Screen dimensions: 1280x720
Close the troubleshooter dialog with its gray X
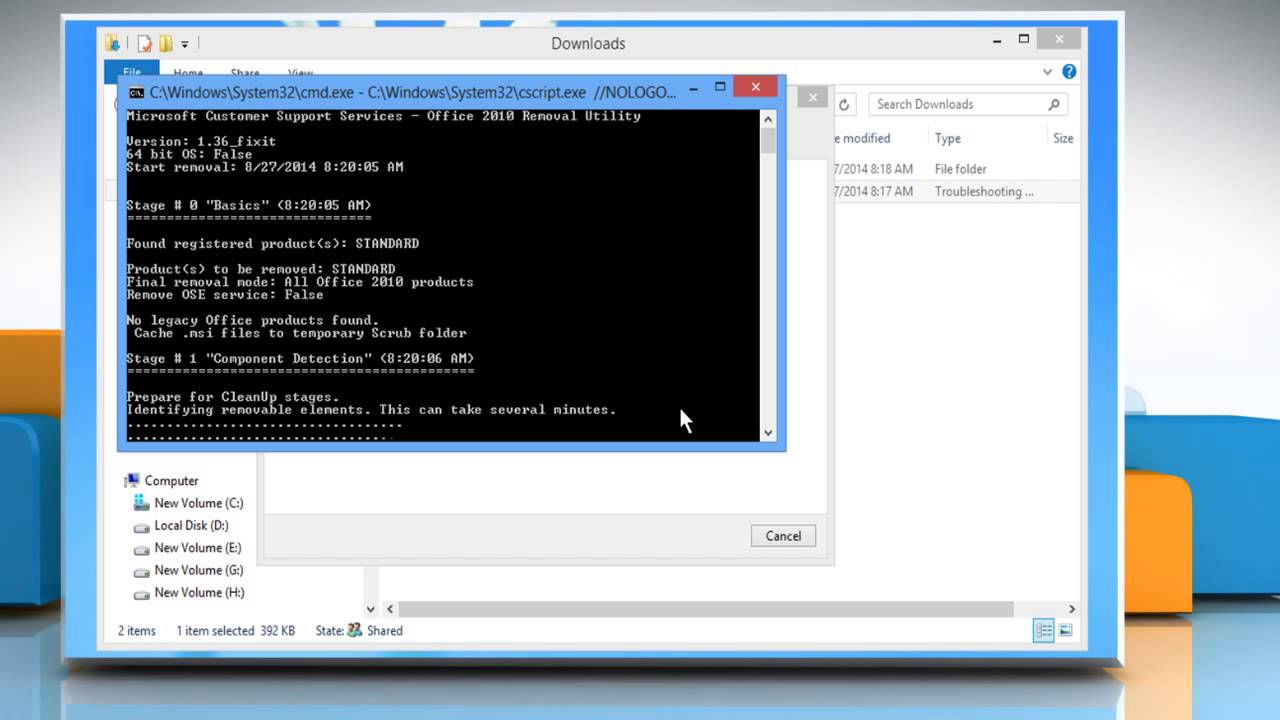click(x=813, y=97)
